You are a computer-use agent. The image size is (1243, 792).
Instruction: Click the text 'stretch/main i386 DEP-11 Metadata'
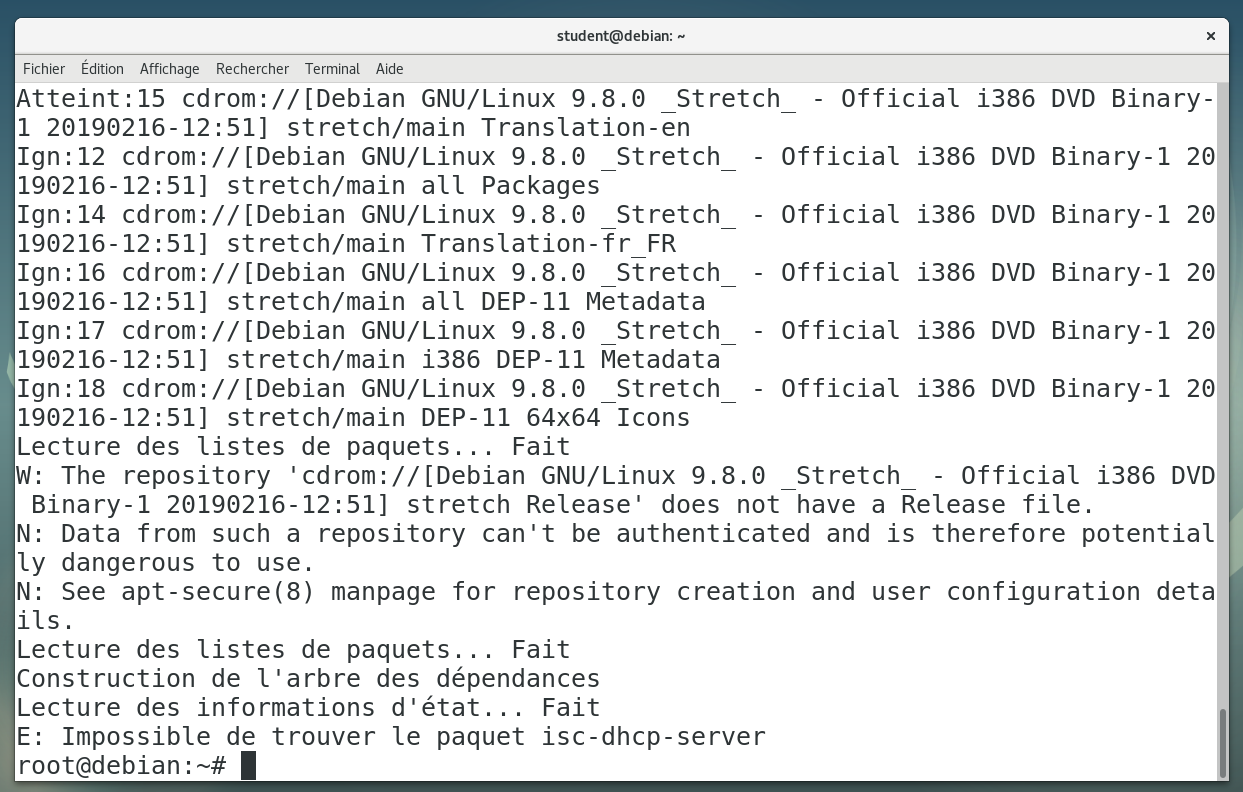tap(473, 360)
